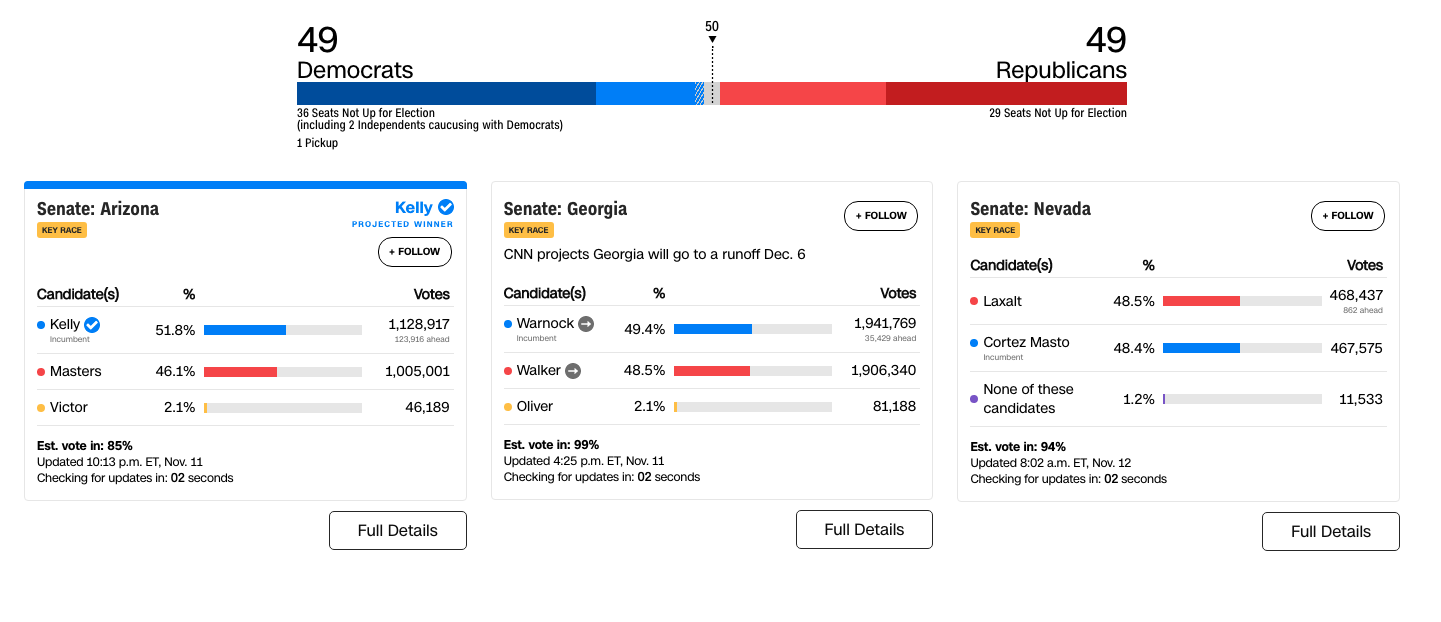The height and width of the screenshot is (622, 1441).
Task: Open Full Details for Nevada Senate
Action: point(1330,531)
